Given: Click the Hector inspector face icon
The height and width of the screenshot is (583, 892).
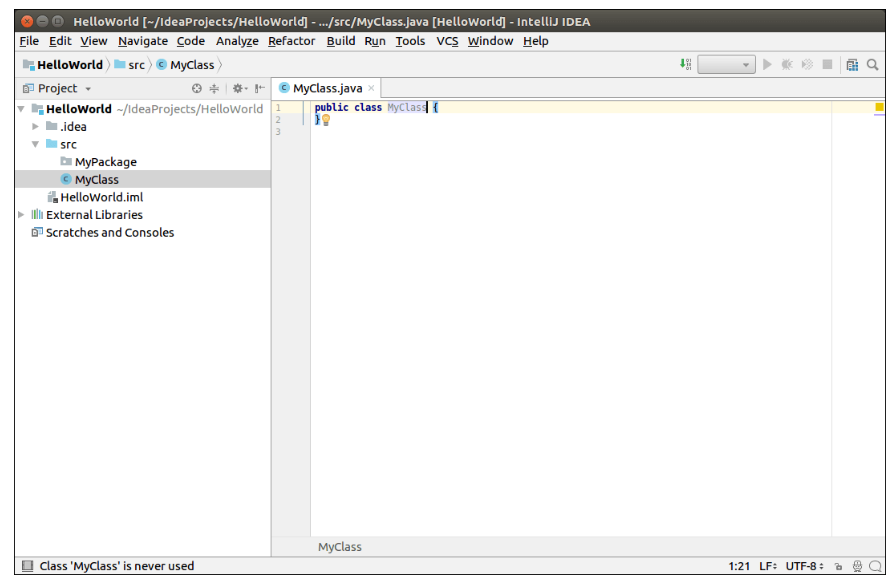Looking at the screenshot, I should click(857, 566).
